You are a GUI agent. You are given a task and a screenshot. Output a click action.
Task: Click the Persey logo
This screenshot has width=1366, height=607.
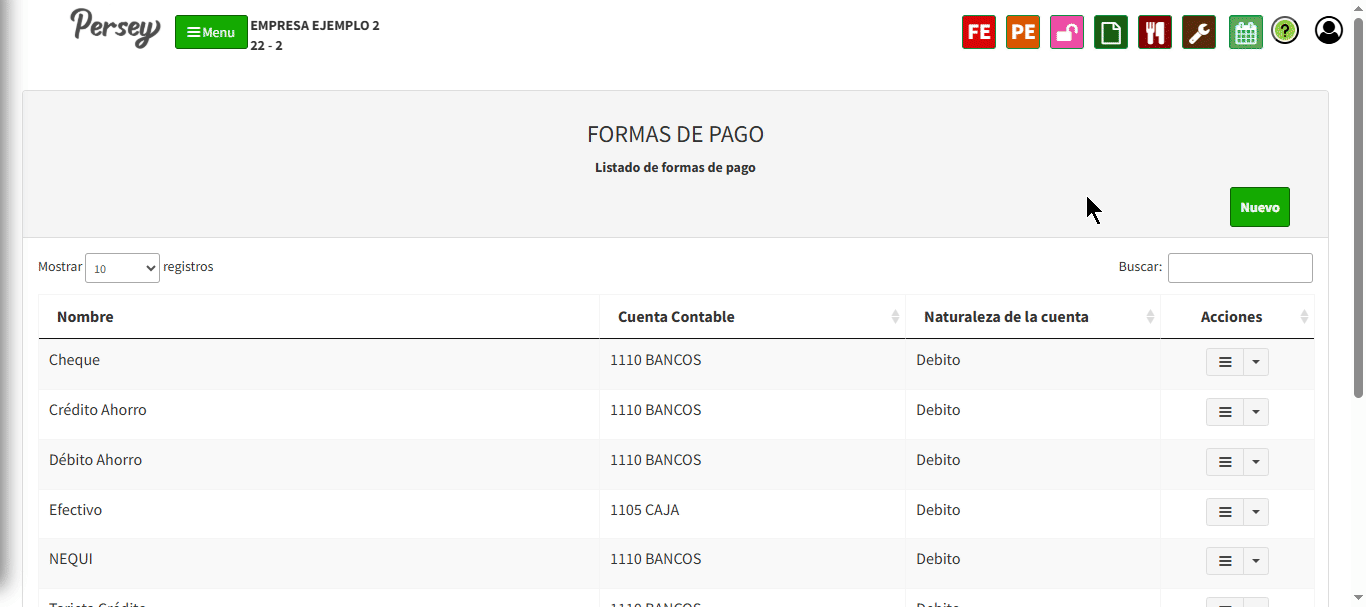115,27
